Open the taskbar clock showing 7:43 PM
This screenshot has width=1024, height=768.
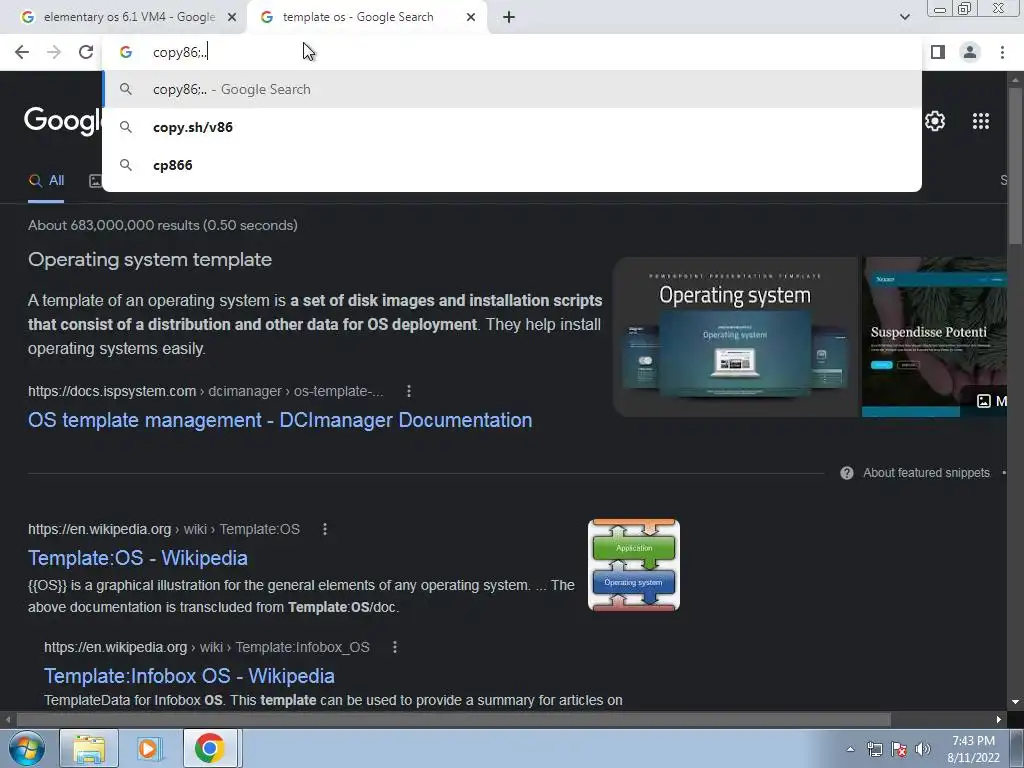(x=973, y=749)
